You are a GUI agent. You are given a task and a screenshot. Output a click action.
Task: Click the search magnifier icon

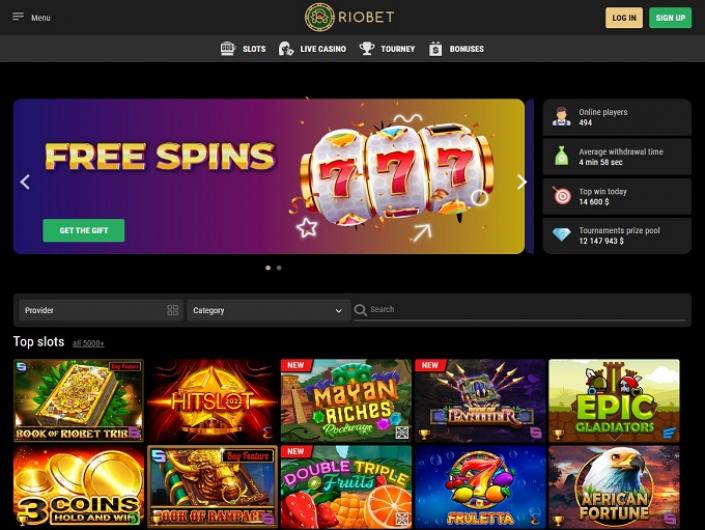pyautogui.click(x=360, y=310)
